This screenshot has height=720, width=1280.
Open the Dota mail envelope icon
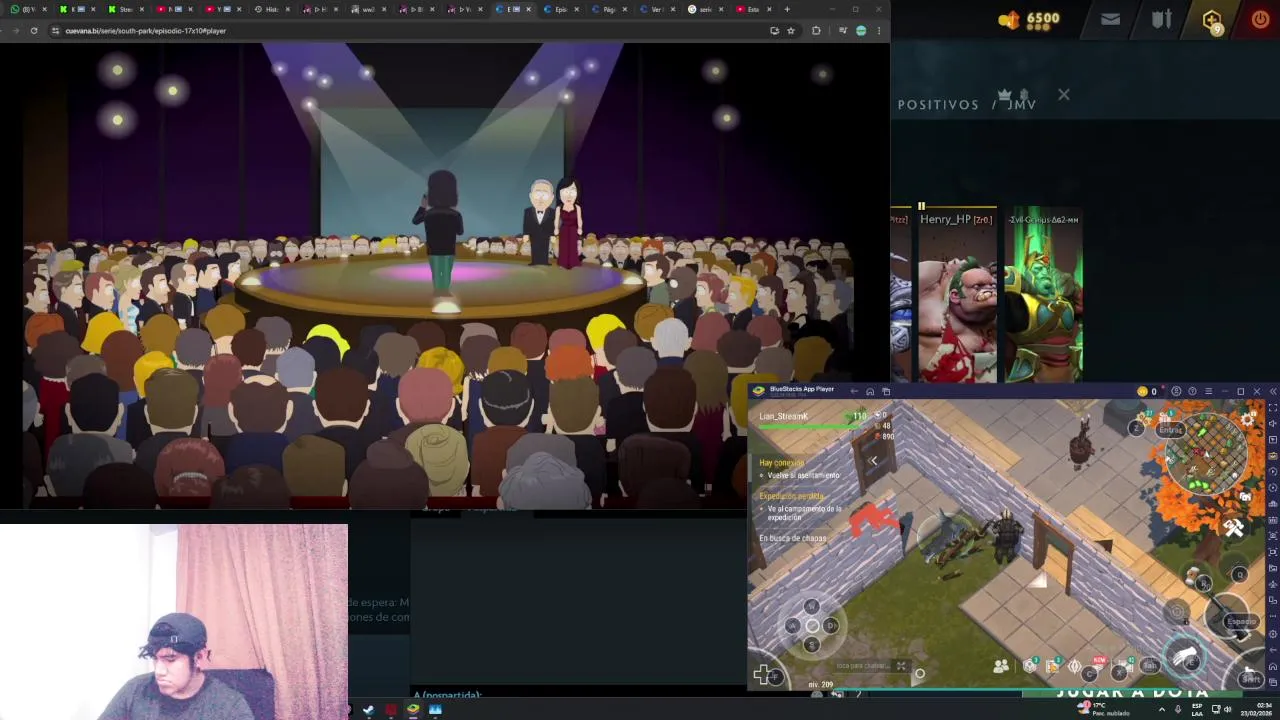click(1110, 19)
